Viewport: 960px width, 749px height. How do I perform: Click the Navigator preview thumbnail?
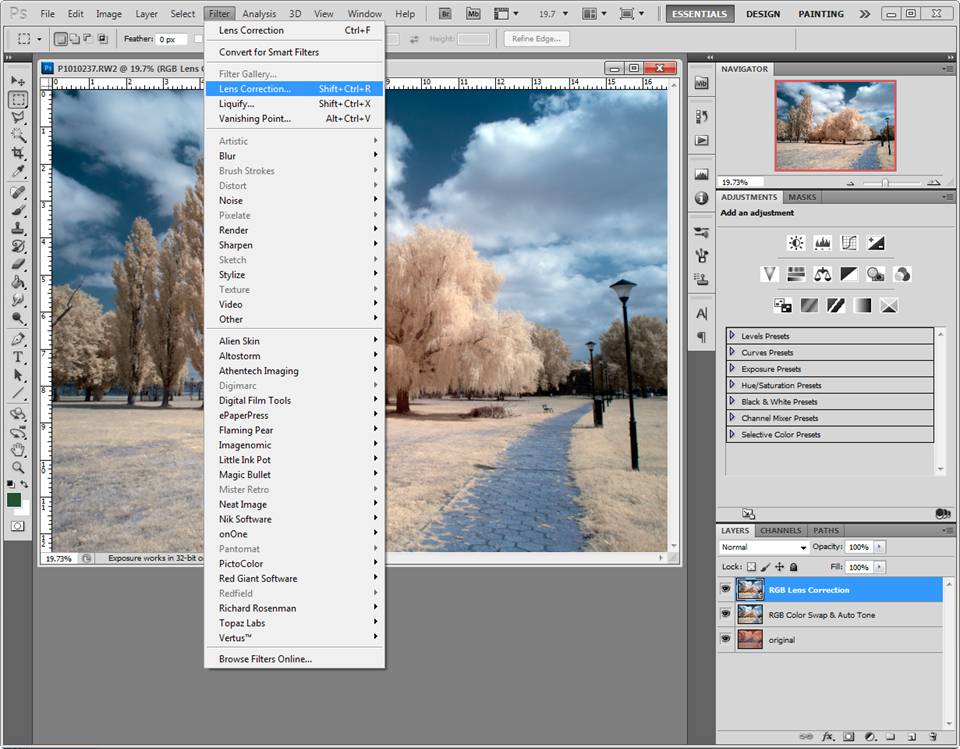835,126
